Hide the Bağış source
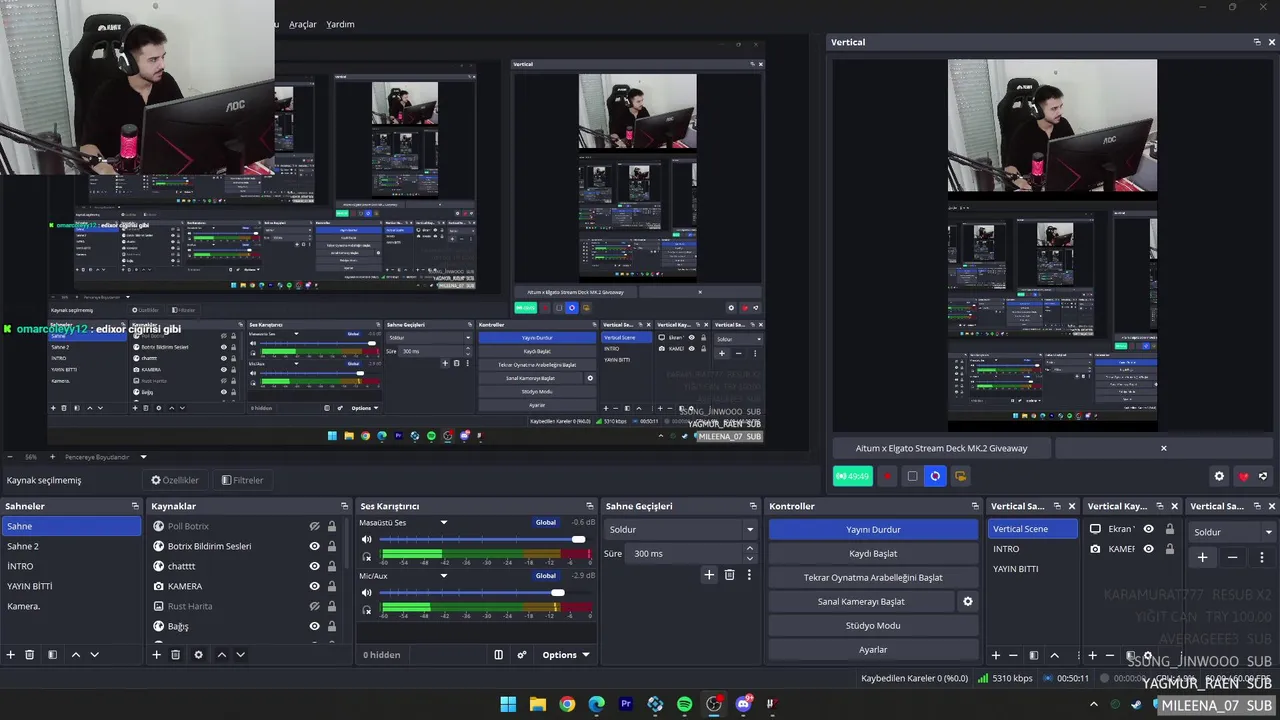This screenshot has width=1280, height=720. (x=314, y=626)
